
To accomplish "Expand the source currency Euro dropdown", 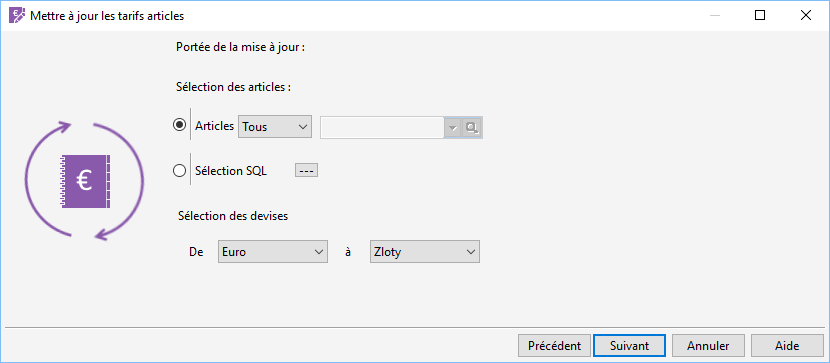I will pyautogui.click(x=272, y=252).
